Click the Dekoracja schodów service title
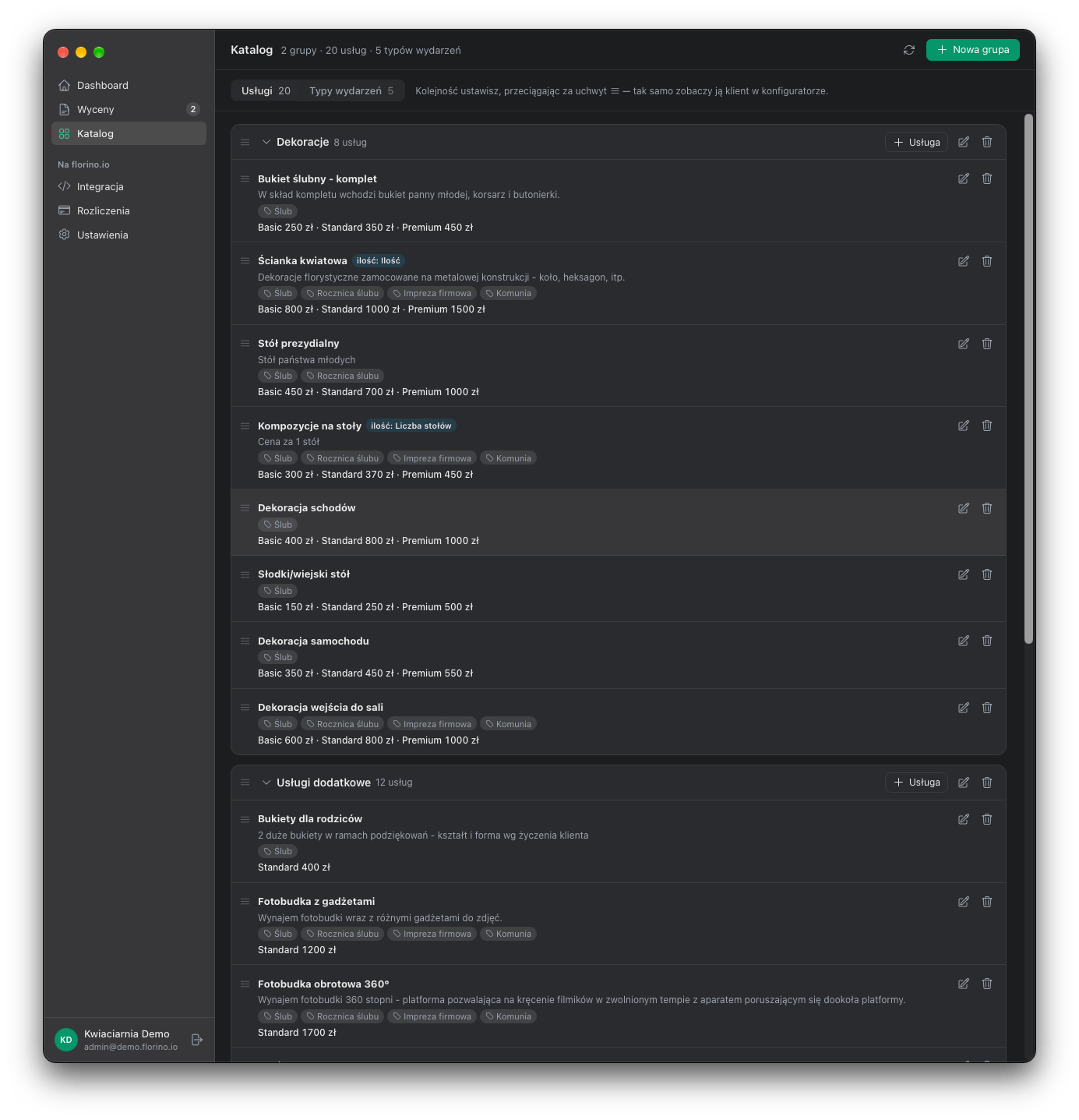 [x=307, y=508]
